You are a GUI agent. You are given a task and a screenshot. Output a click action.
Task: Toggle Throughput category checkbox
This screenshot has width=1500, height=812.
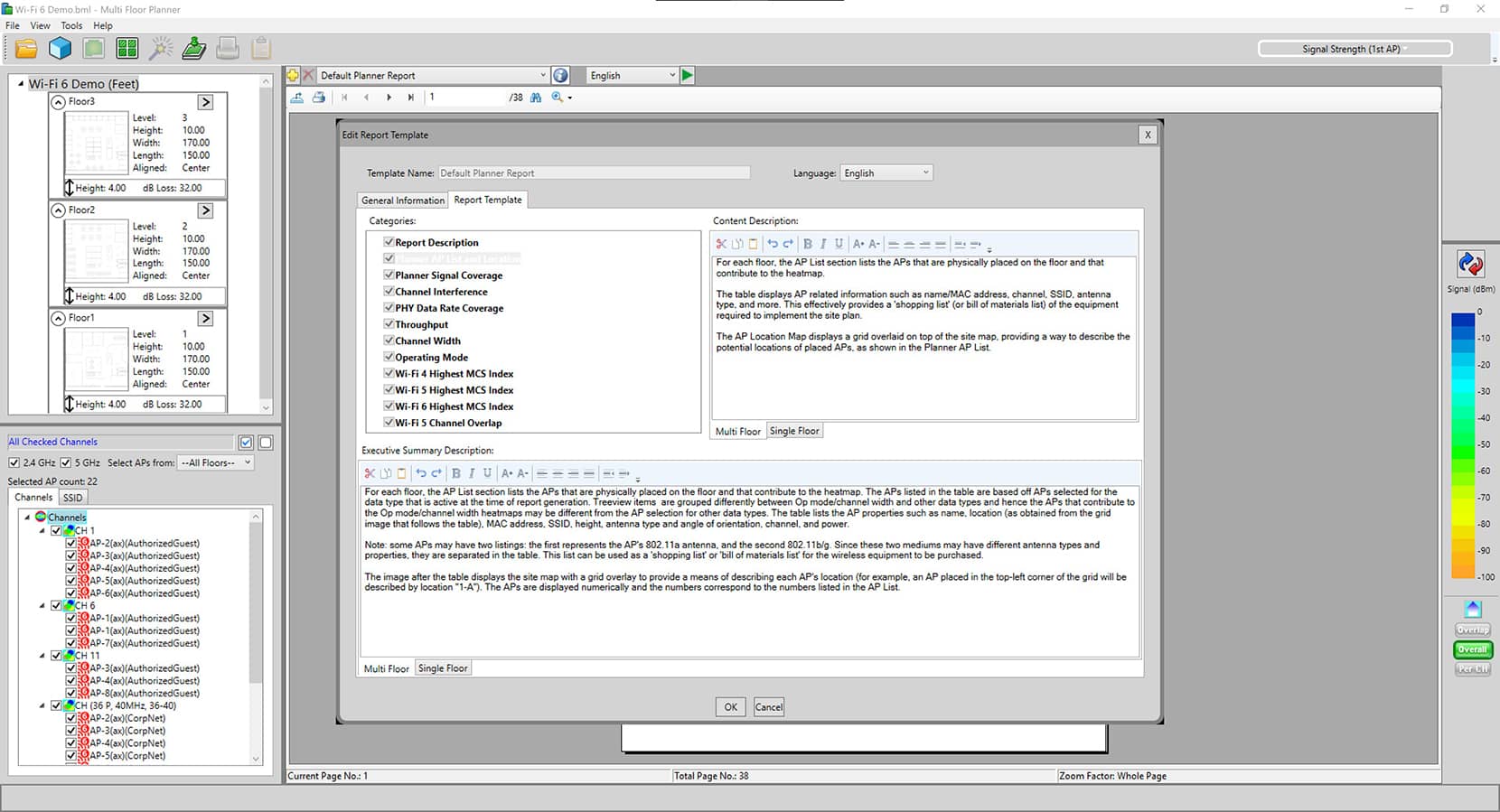(x=389, y=323)
